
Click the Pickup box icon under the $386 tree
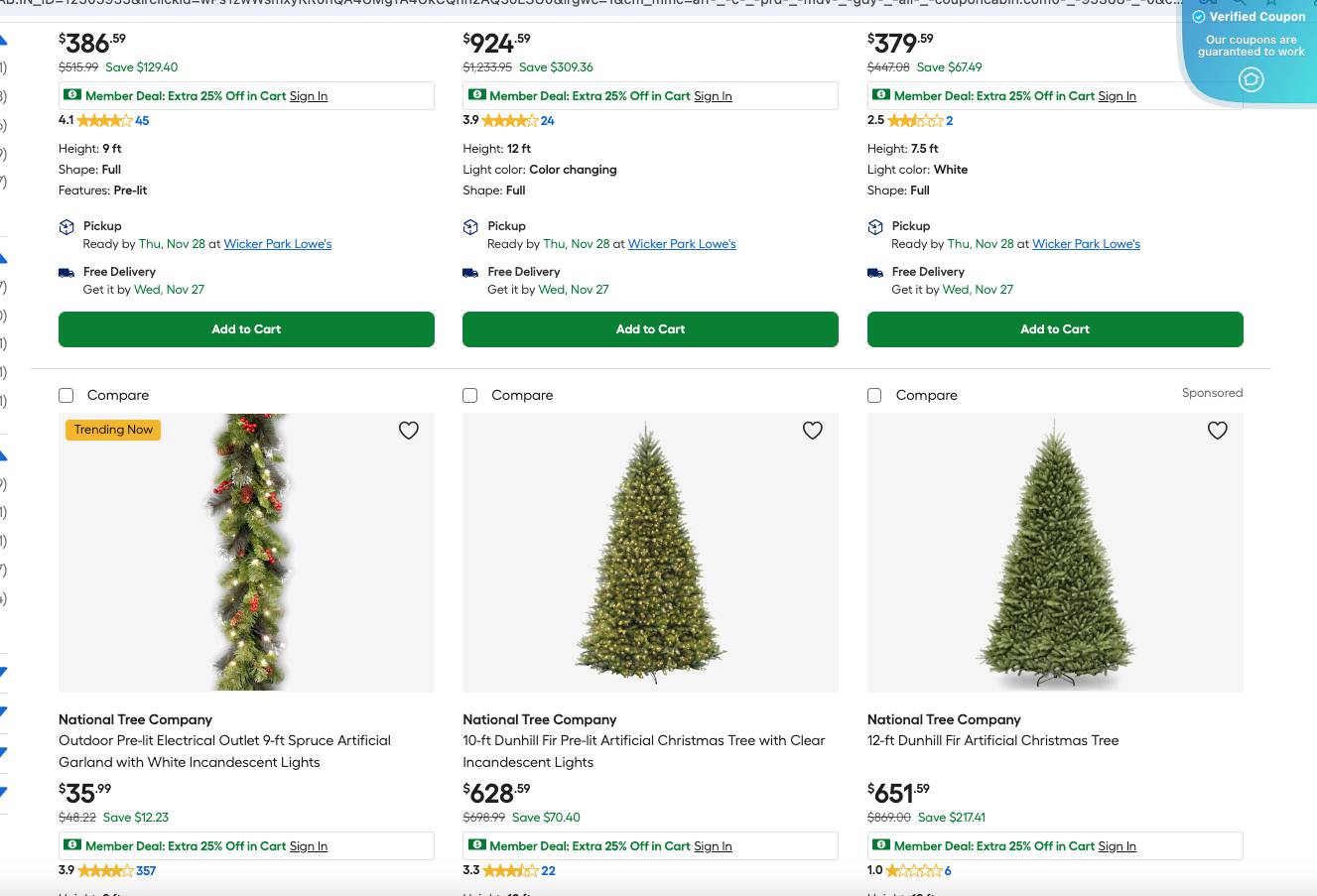click(66, 226)
